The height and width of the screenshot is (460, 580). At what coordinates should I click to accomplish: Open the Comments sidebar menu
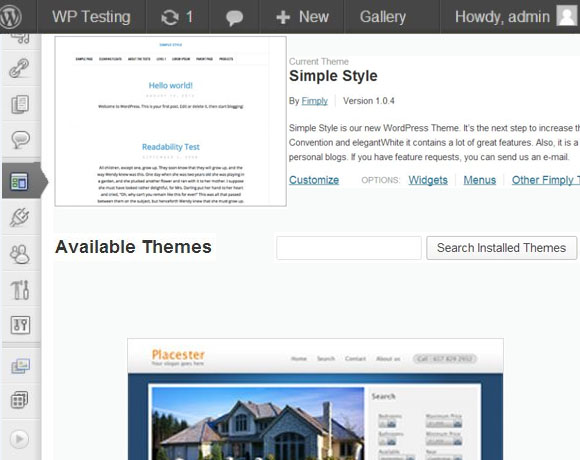pyautogui.click(x=20, y=140)
